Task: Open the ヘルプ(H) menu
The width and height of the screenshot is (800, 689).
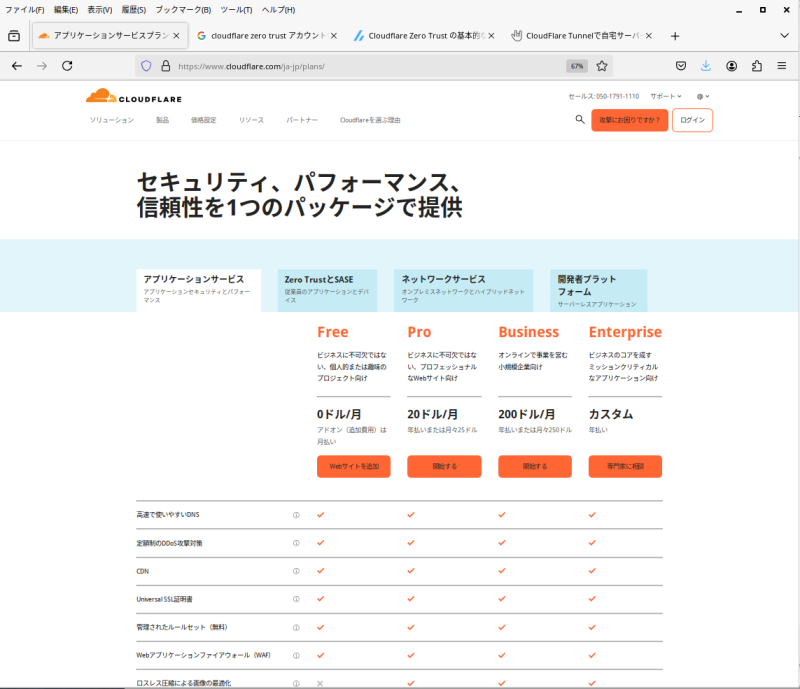Action: 278,10
